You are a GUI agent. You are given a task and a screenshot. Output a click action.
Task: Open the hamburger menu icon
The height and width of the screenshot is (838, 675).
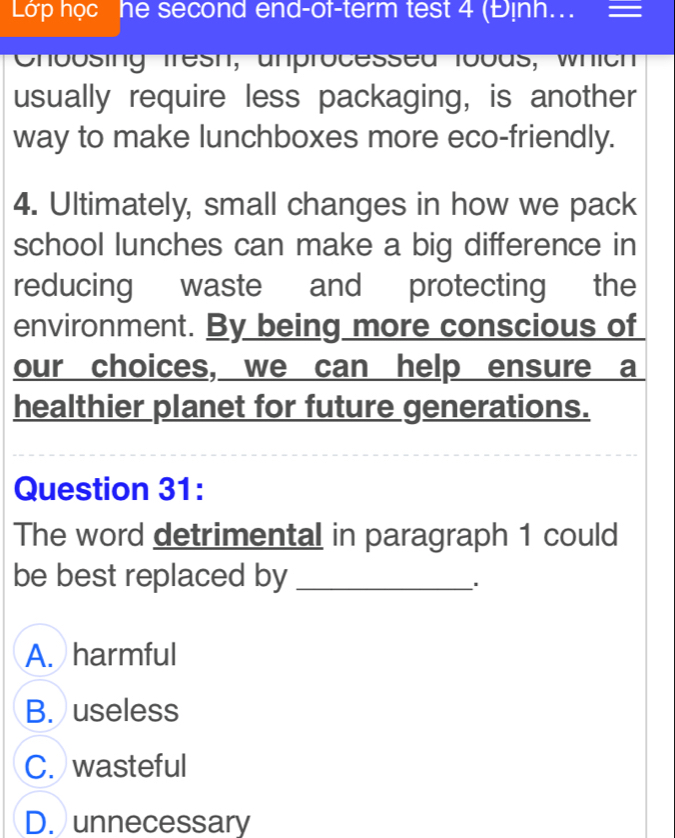coord(625,9)
